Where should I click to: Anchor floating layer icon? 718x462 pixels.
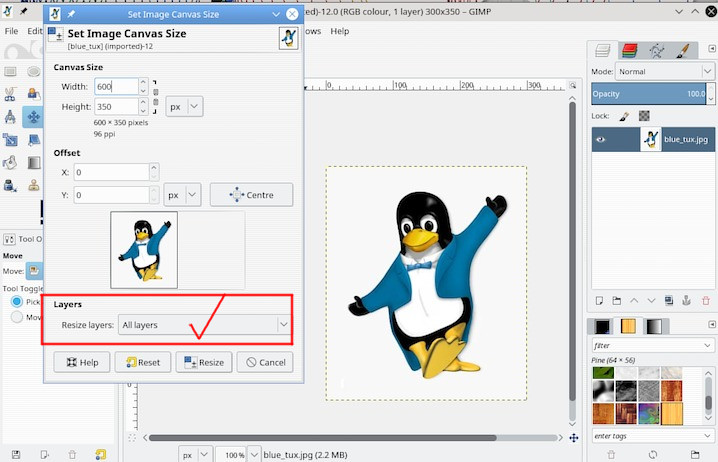pyautogui.click(x=686, y=301)
